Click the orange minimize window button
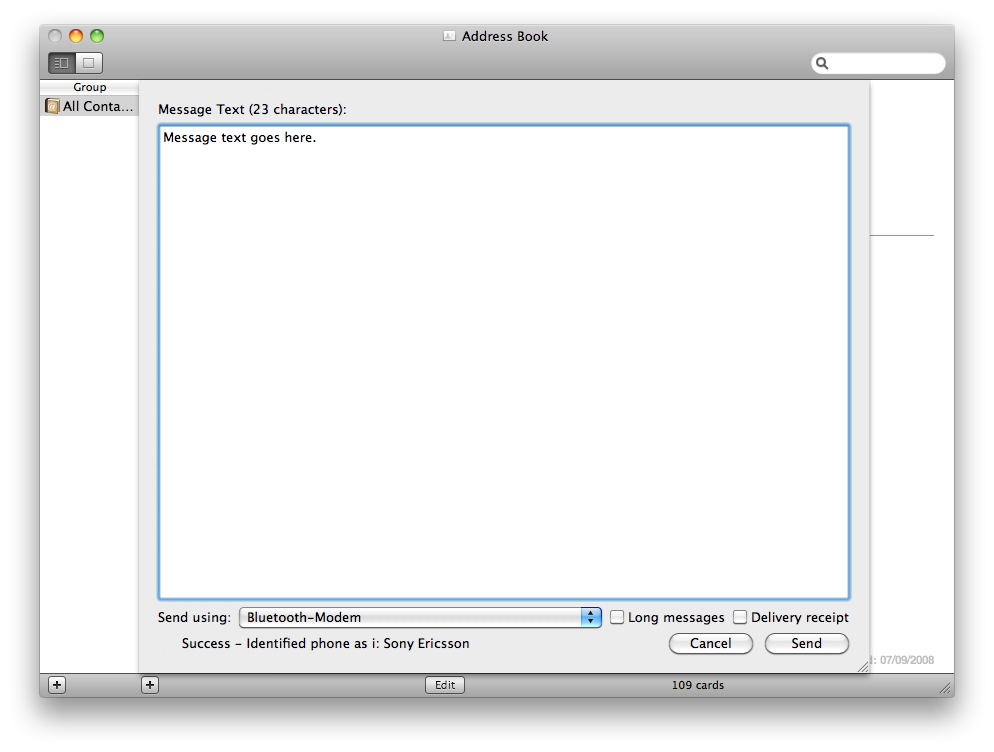 (76, 36)
